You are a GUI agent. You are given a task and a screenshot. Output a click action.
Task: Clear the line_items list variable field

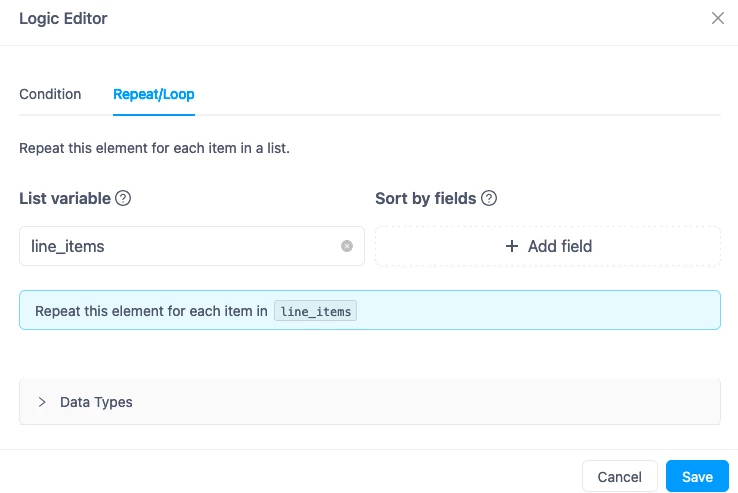tap(347, 246)
